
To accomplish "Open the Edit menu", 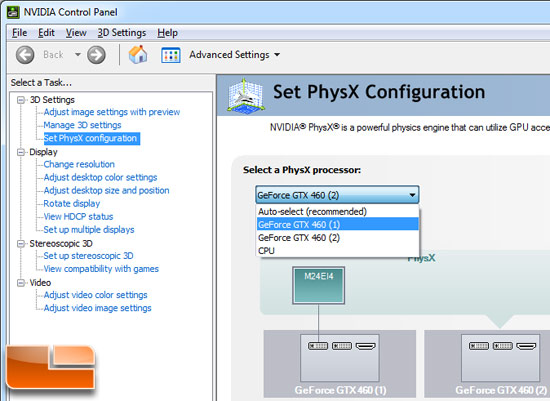I will pyautogui.click(x=46, y=33).
